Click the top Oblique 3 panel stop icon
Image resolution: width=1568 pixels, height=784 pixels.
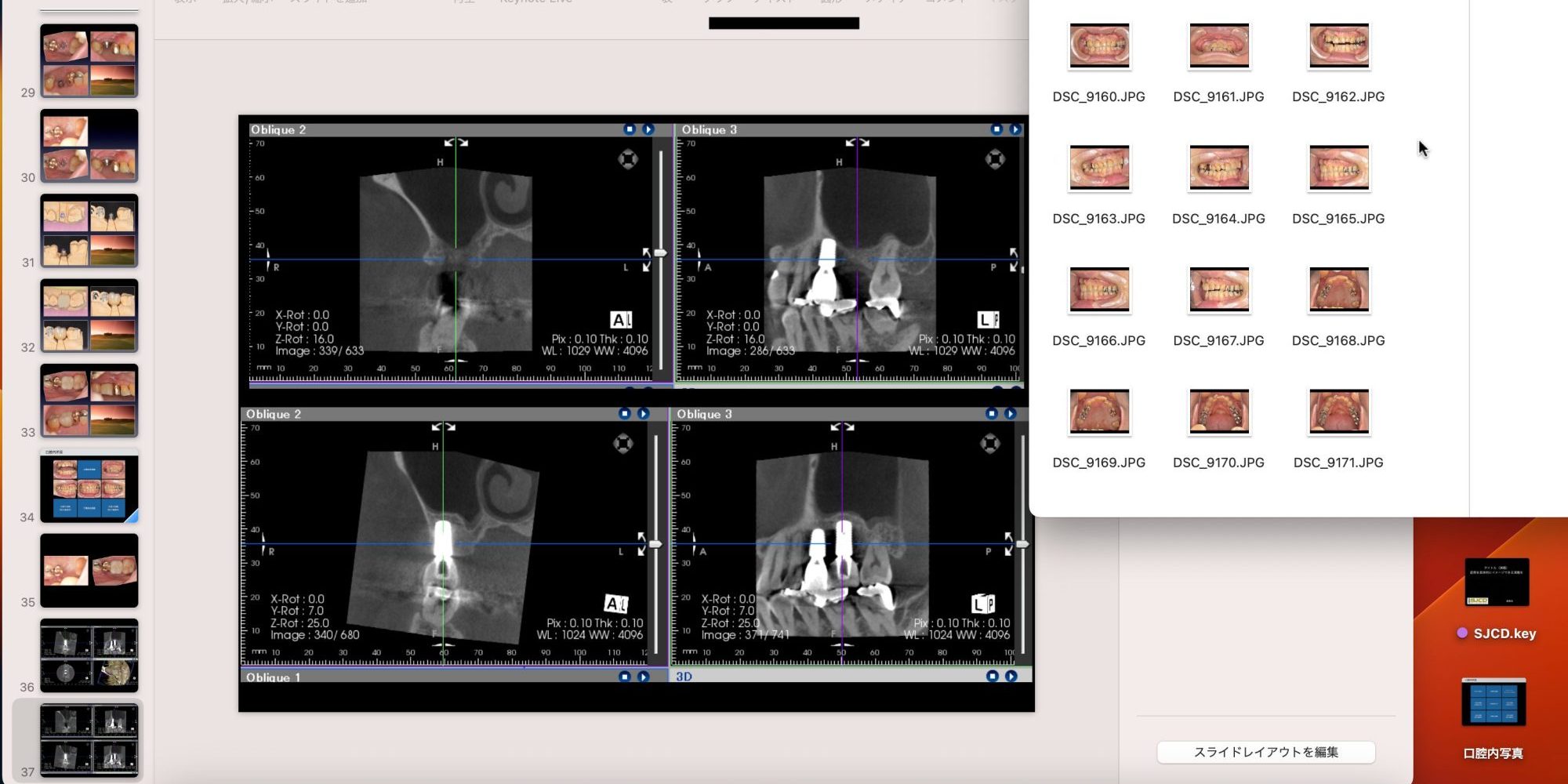click(996, 129)
